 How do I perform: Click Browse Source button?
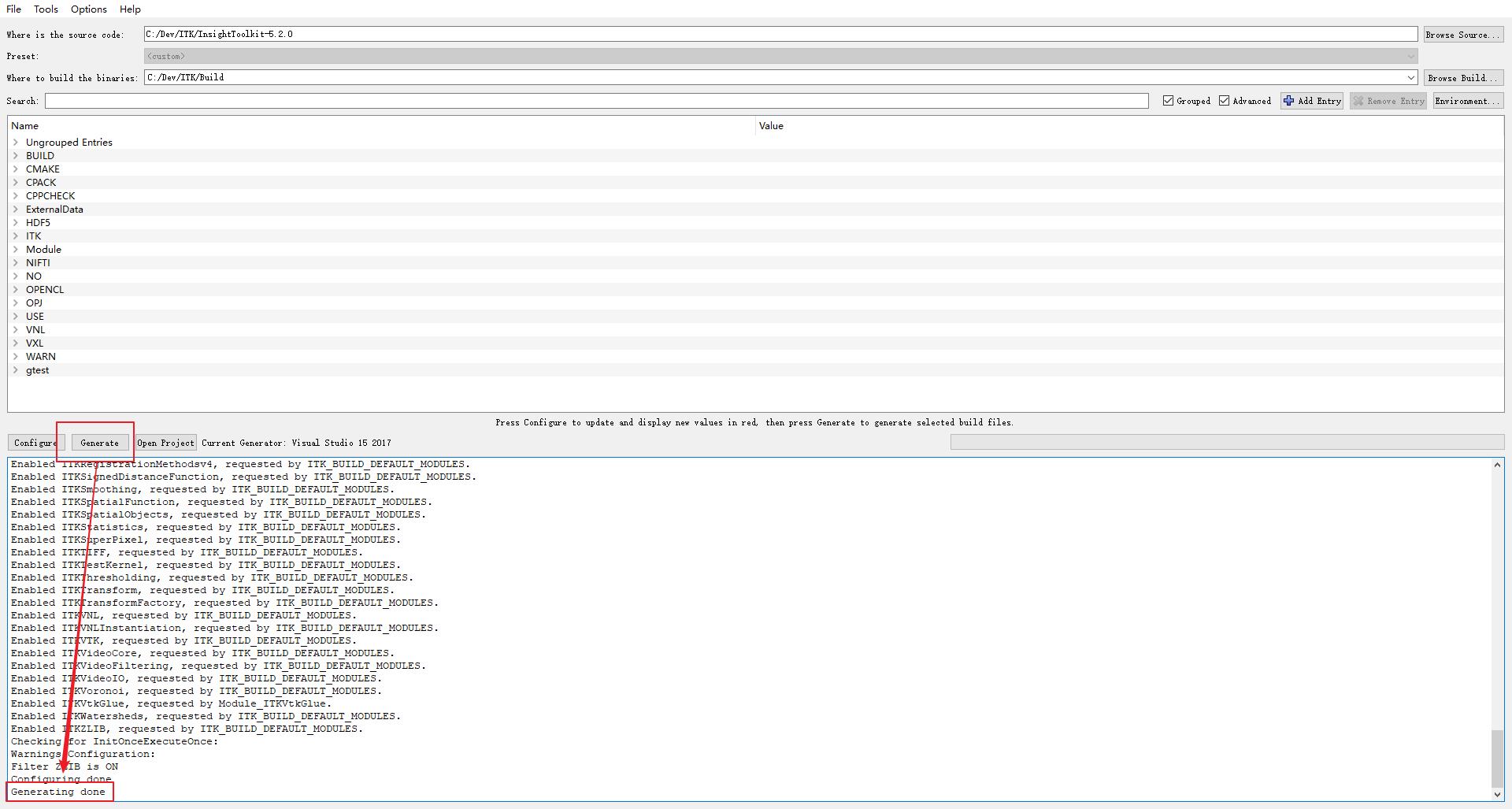1463,35
